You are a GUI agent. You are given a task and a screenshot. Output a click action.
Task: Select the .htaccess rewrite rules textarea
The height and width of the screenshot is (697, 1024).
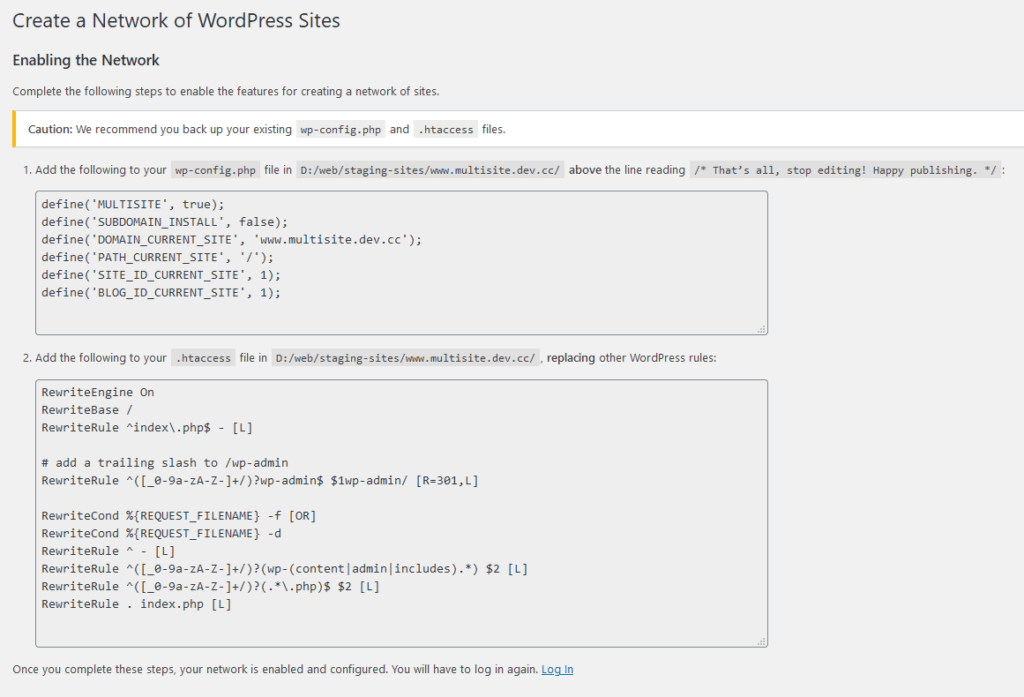tap(400, 510)
